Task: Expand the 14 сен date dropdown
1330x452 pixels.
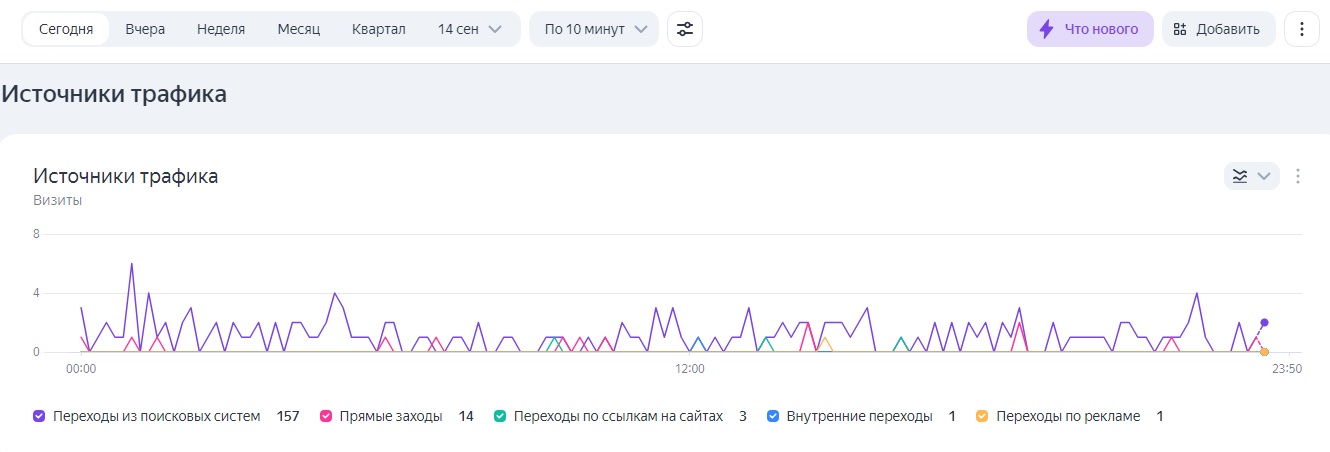Action: (470, 29)
